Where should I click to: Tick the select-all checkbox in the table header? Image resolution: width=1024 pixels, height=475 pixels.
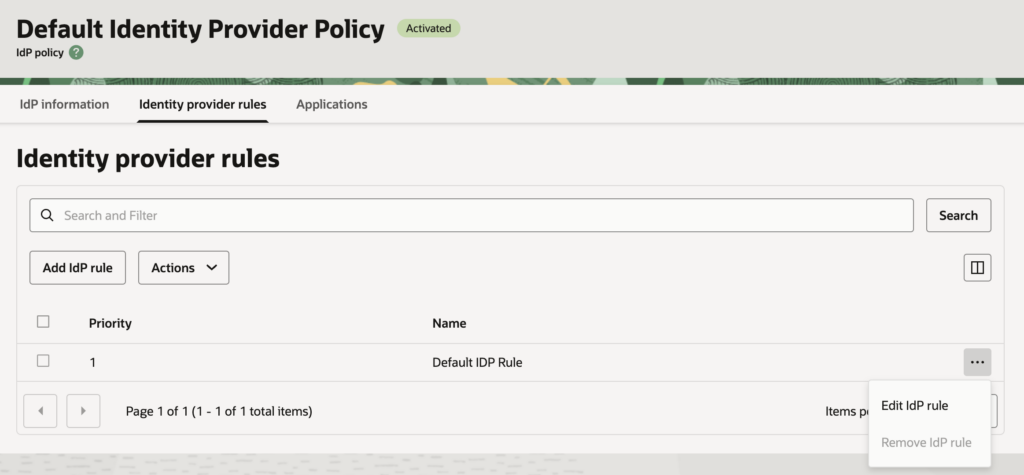[43, 322]
